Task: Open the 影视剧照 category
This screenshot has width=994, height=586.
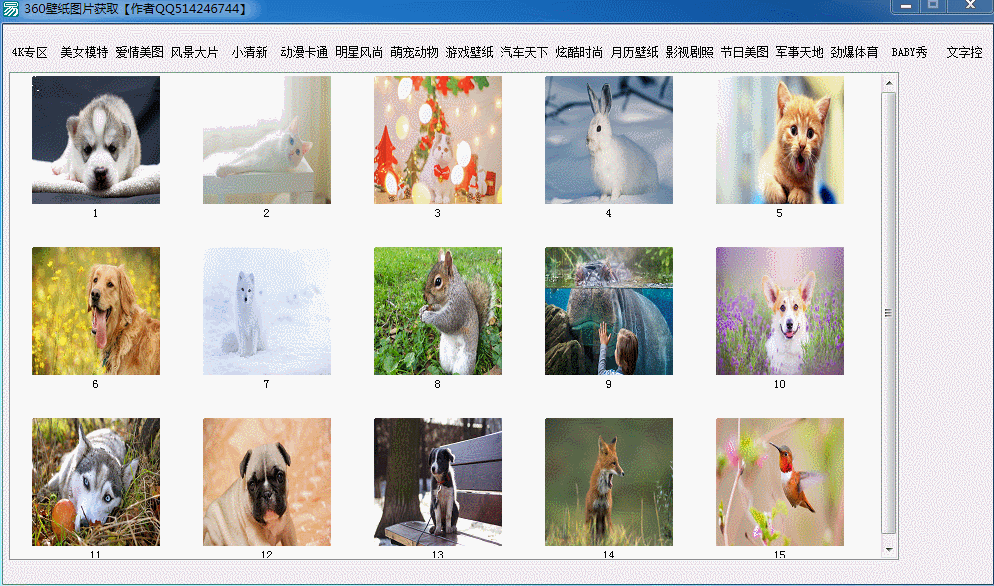Action: coord(689,52)
